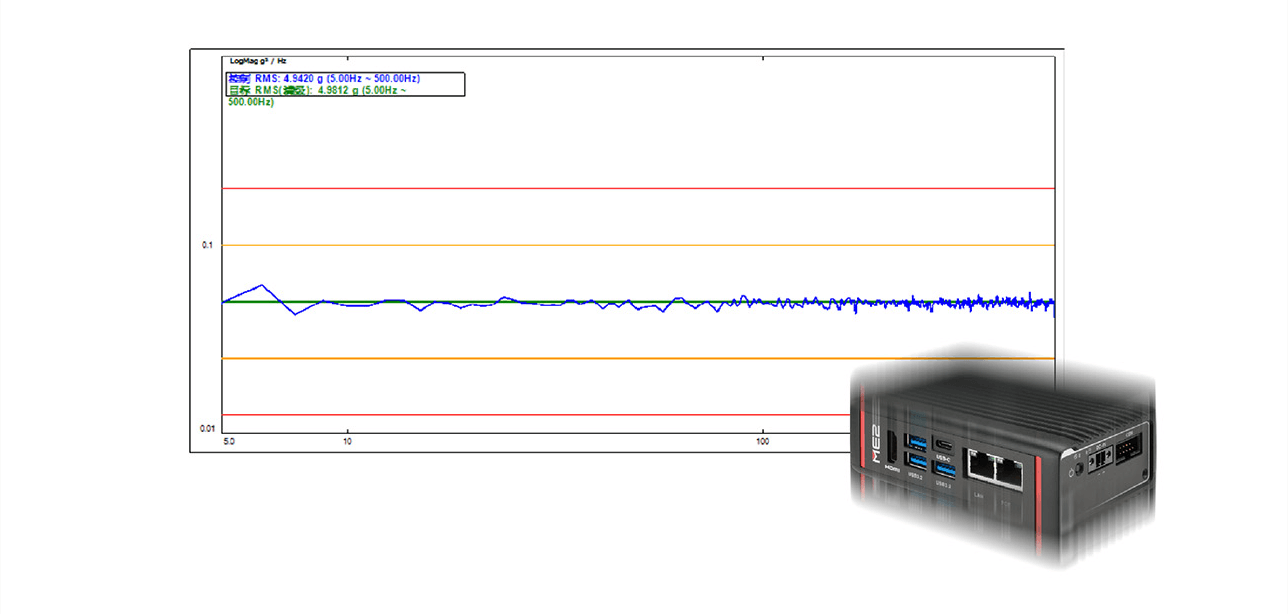Click the upper-left blue USB port

click(917, 441)
